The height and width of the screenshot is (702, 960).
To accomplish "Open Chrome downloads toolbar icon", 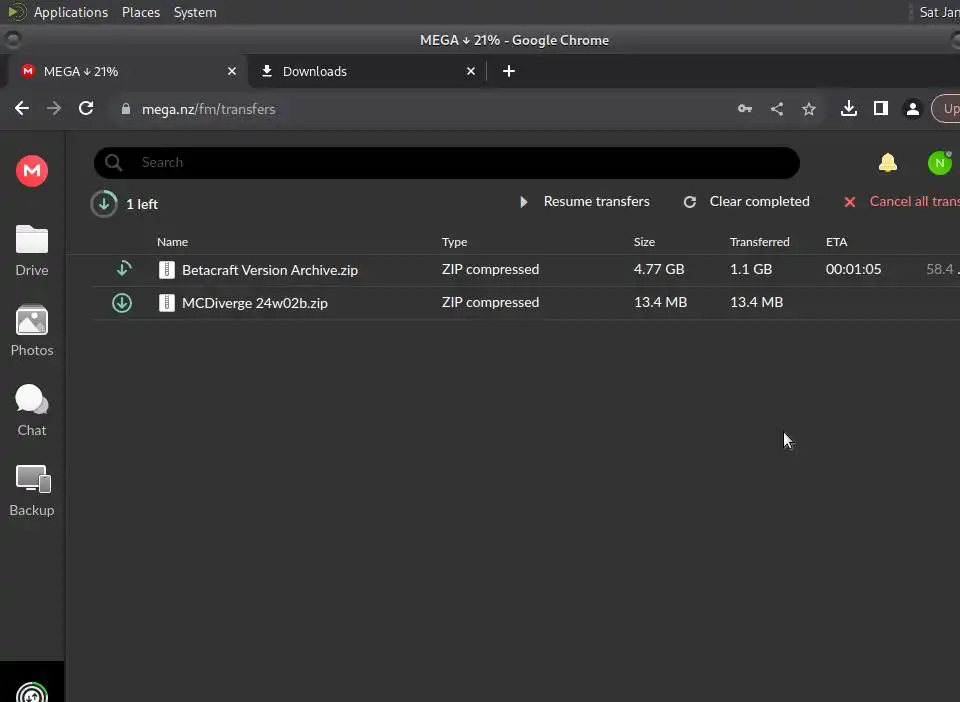I will [849, 109].
